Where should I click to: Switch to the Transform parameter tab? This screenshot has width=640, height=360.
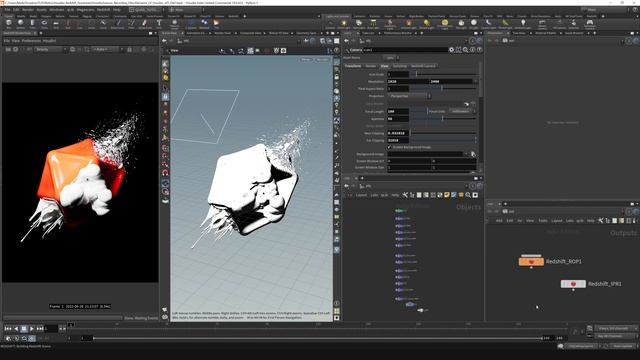click(x=353, y=66)
